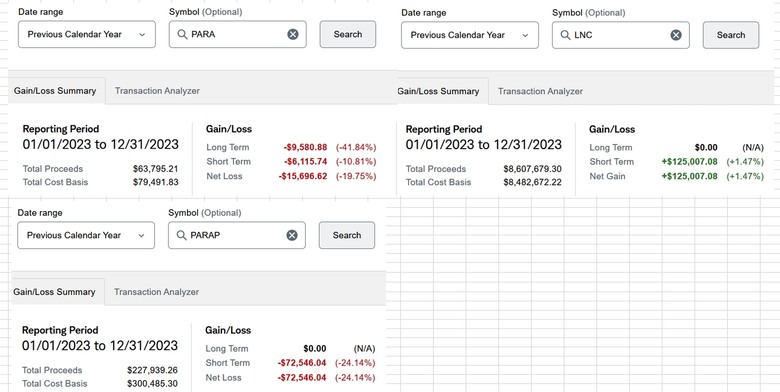This screenshot has width=780, height=392.
Task: Switch to Transaction Analyzer tab in PARAP panel
Action: [156, 292]
